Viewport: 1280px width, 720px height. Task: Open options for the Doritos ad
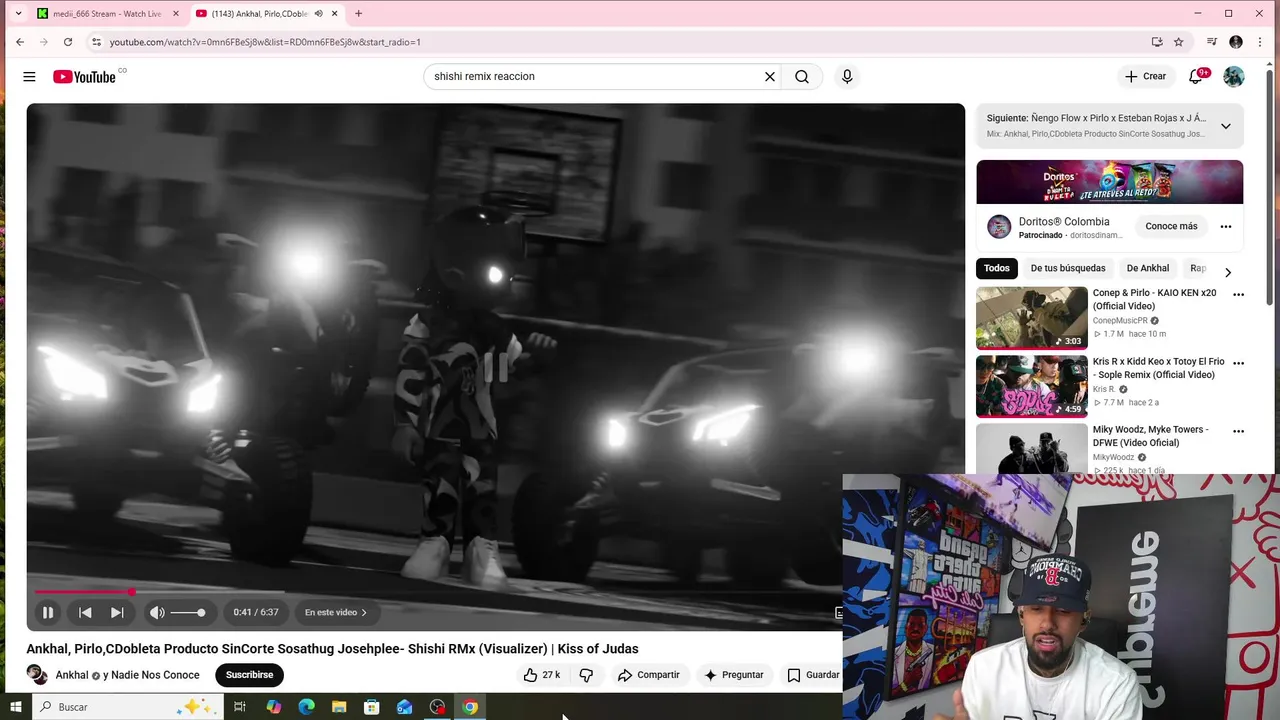coord(1226,227)
